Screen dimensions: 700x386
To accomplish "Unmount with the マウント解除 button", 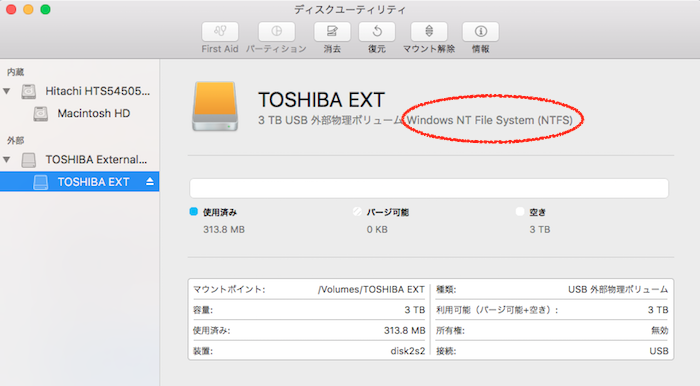I will coord(429,32).
